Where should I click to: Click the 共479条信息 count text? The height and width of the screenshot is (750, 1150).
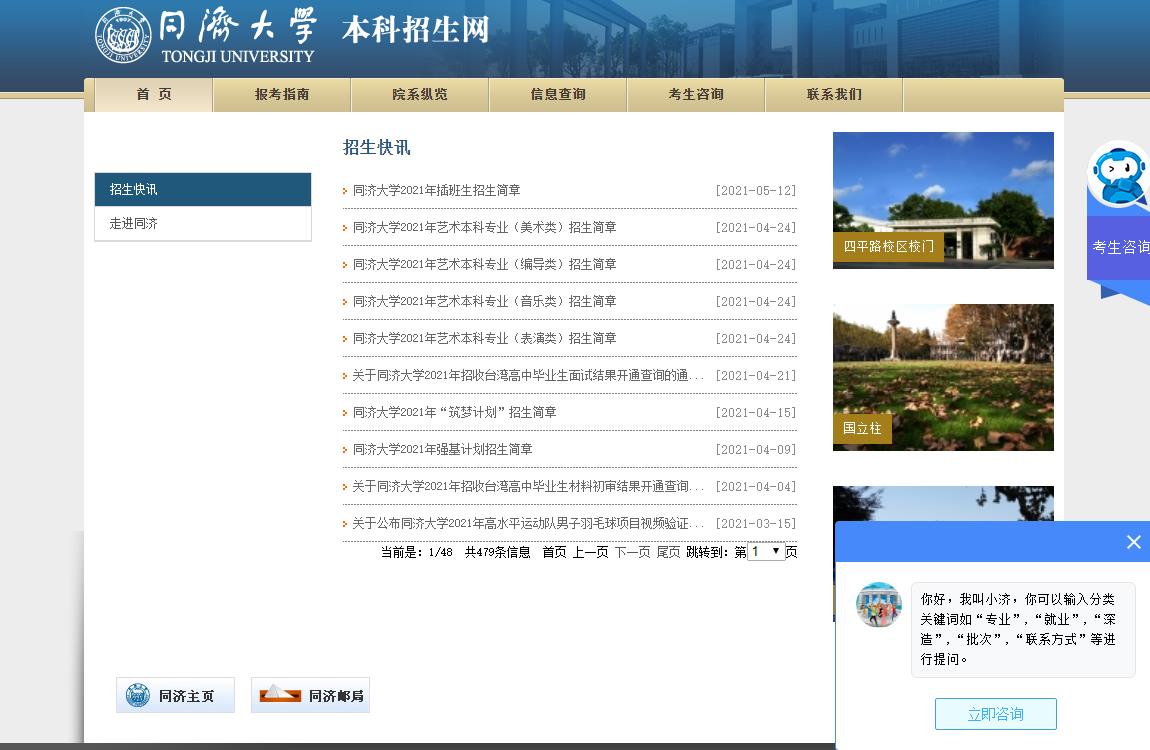click(x=497, y=552)
